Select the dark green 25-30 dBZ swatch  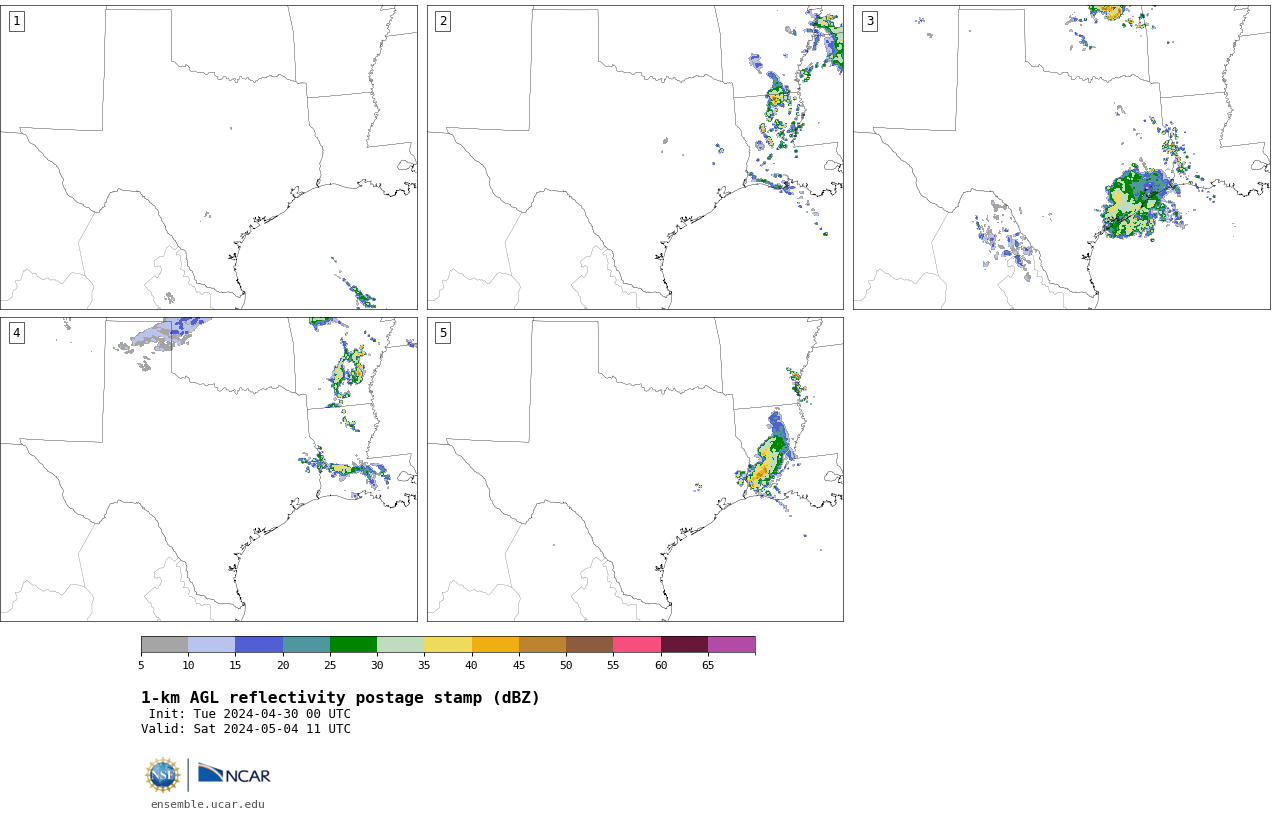tap(353, 645)
